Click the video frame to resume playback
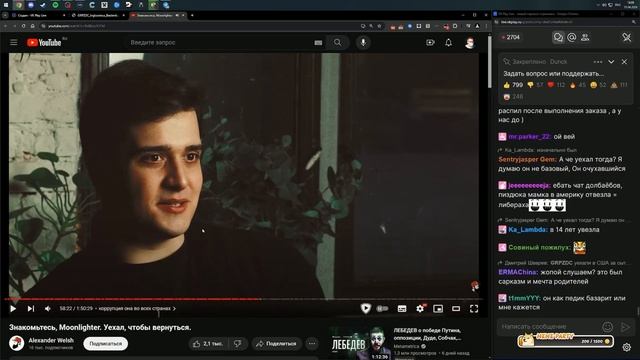The image size is (640, 360). (244, 176)
